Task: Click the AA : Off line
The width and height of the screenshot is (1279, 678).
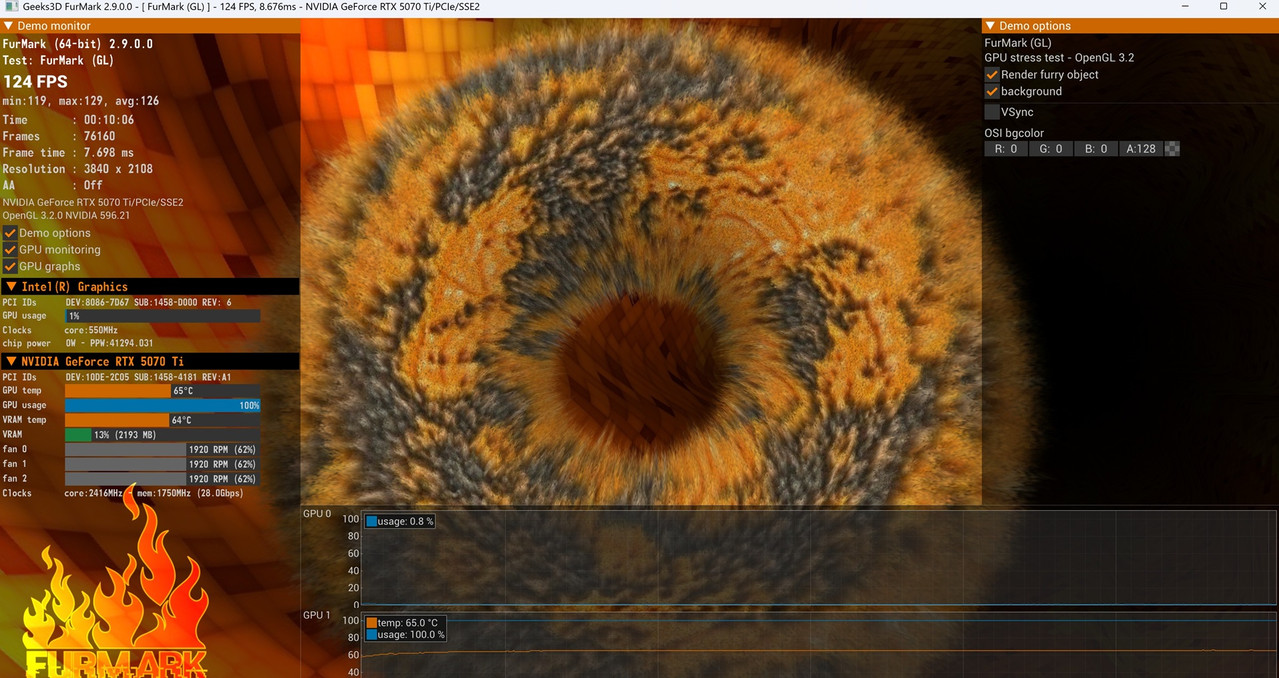Action: 52,185
